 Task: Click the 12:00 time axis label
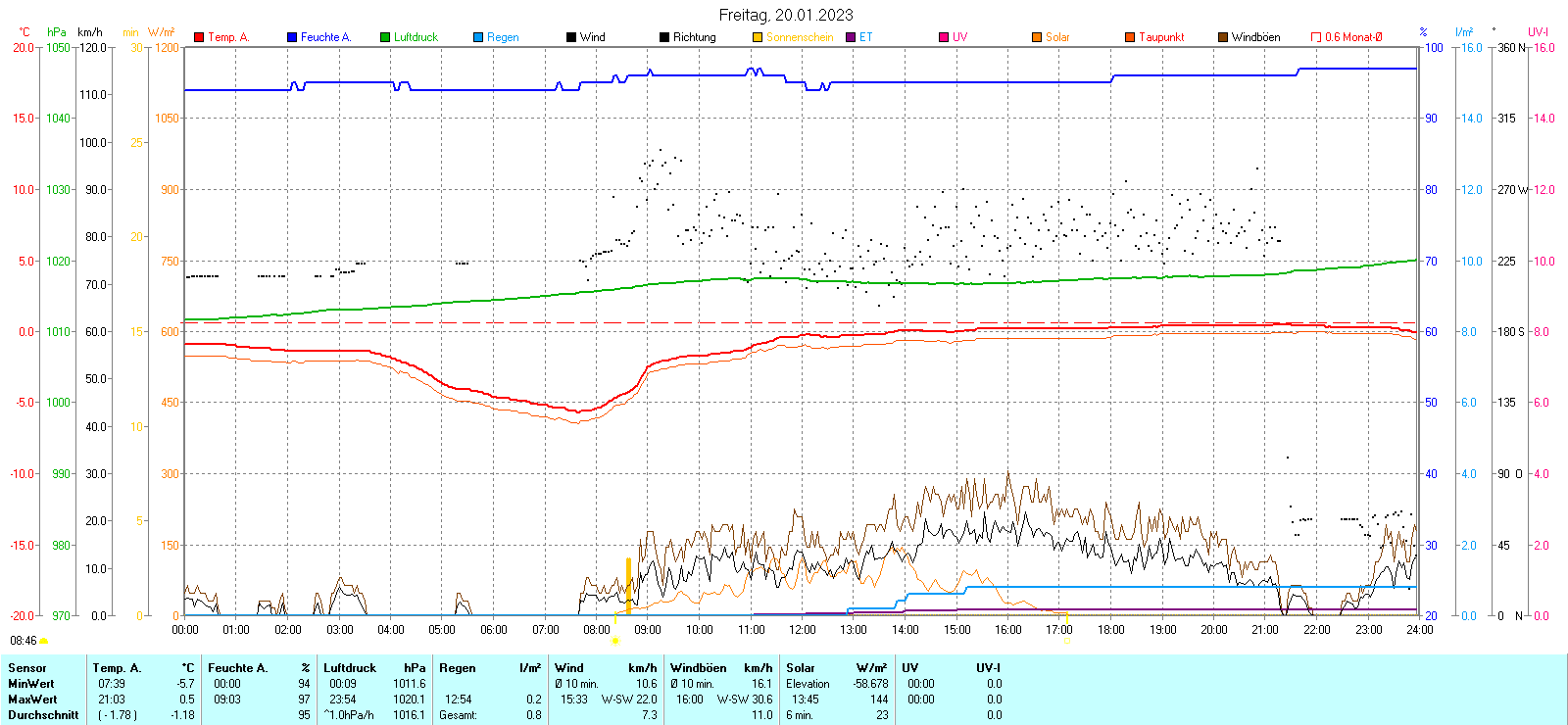[803, 630]
